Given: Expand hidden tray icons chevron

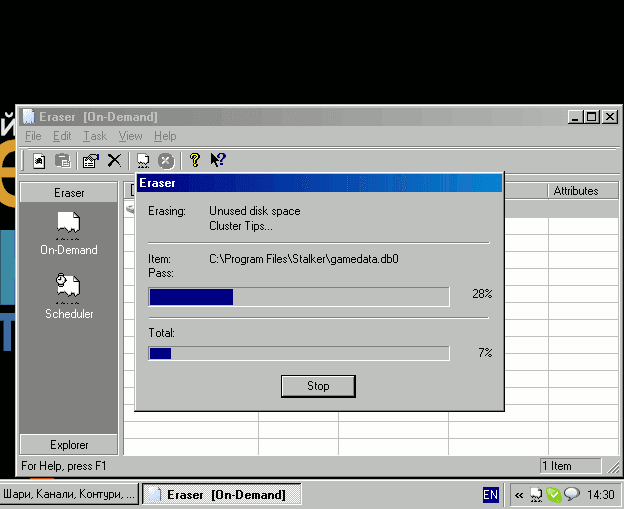Looking at the screenshot, I should click(x=519, y=495).
